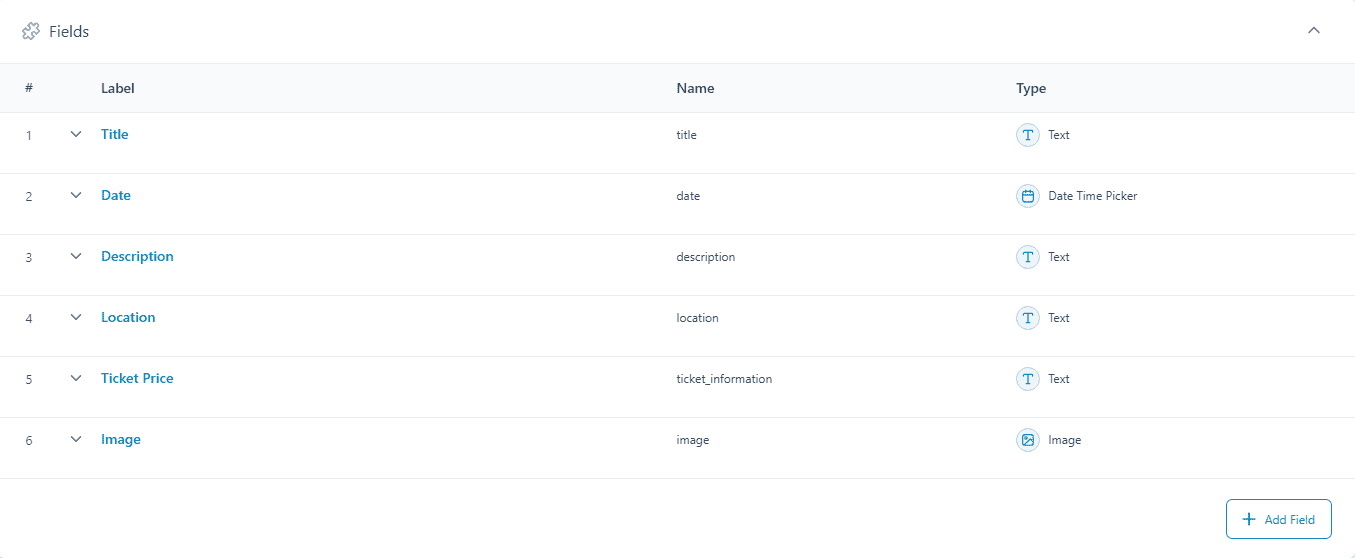Expand the Description field row chevron
This screenshot has height=558, width=1355.
pos(76,256)
